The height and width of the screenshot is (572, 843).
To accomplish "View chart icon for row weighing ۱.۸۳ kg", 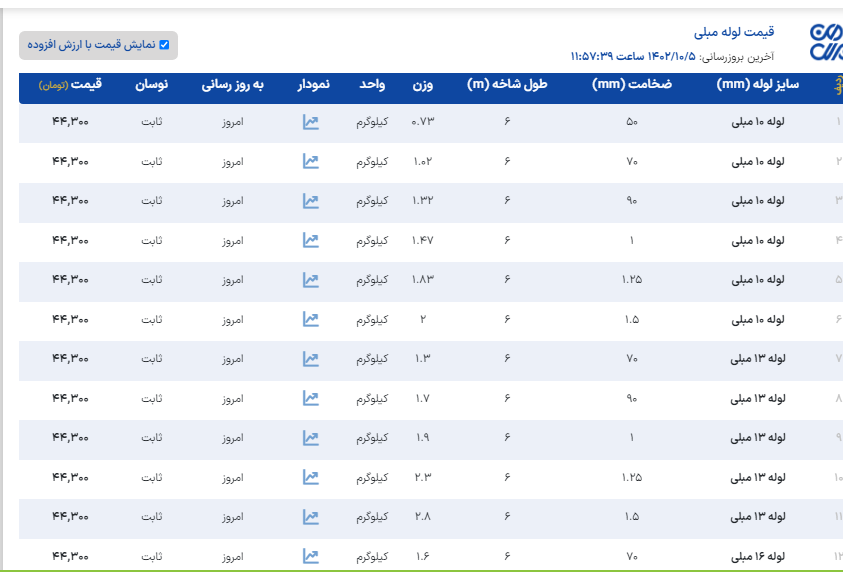I will pyautogui.click(x=311, y=280).
